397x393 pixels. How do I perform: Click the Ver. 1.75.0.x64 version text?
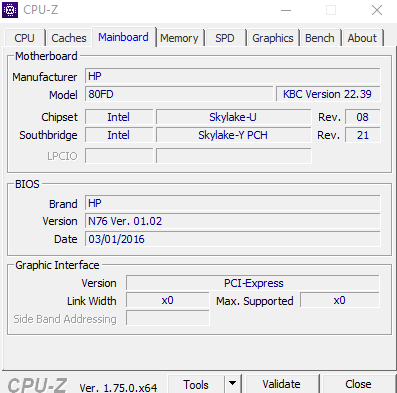tap(118, 388)
